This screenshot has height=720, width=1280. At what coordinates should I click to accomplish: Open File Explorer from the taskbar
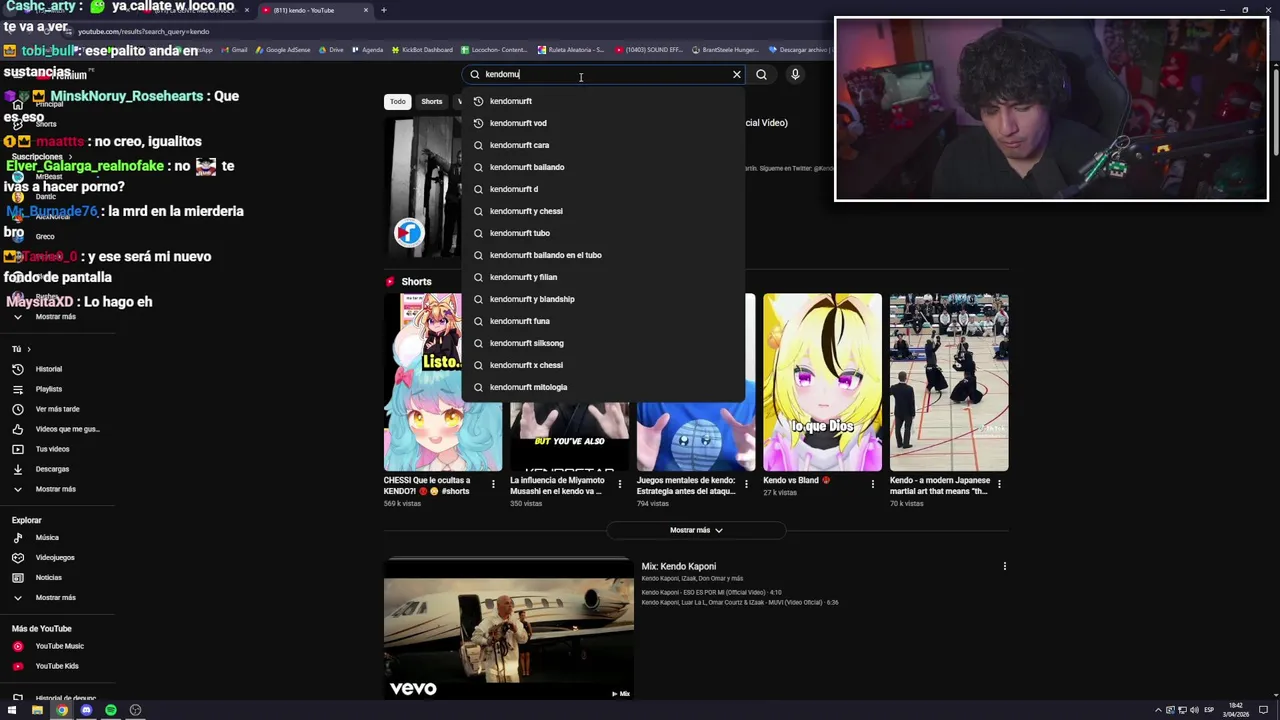(x=37, y=710)
